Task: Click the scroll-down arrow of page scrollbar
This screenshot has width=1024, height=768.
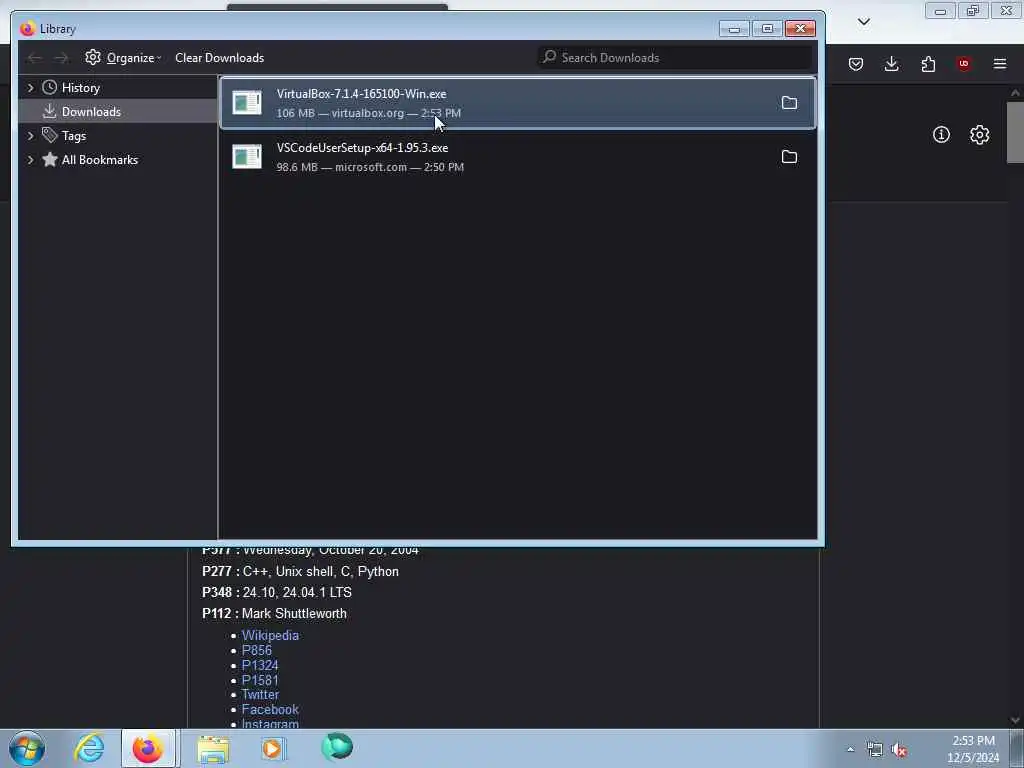Action: coord(1015,720)
